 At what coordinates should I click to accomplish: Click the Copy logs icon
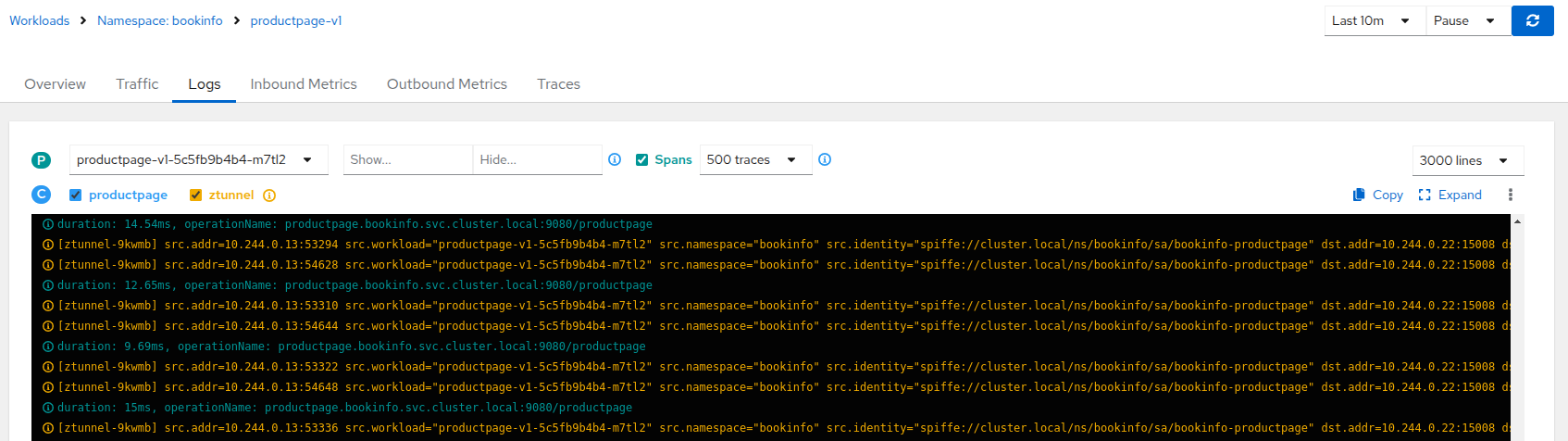pos(1359,195)
